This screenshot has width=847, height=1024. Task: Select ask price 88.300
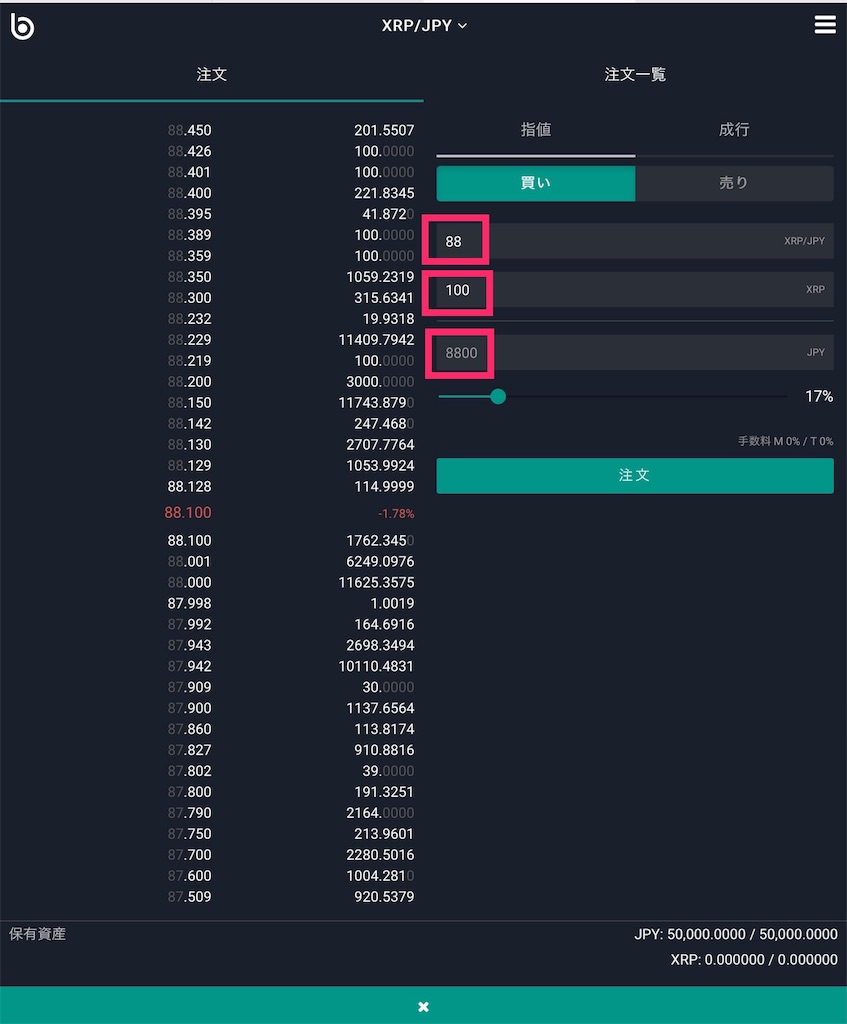pyautogui.click(x=189, y=298)
